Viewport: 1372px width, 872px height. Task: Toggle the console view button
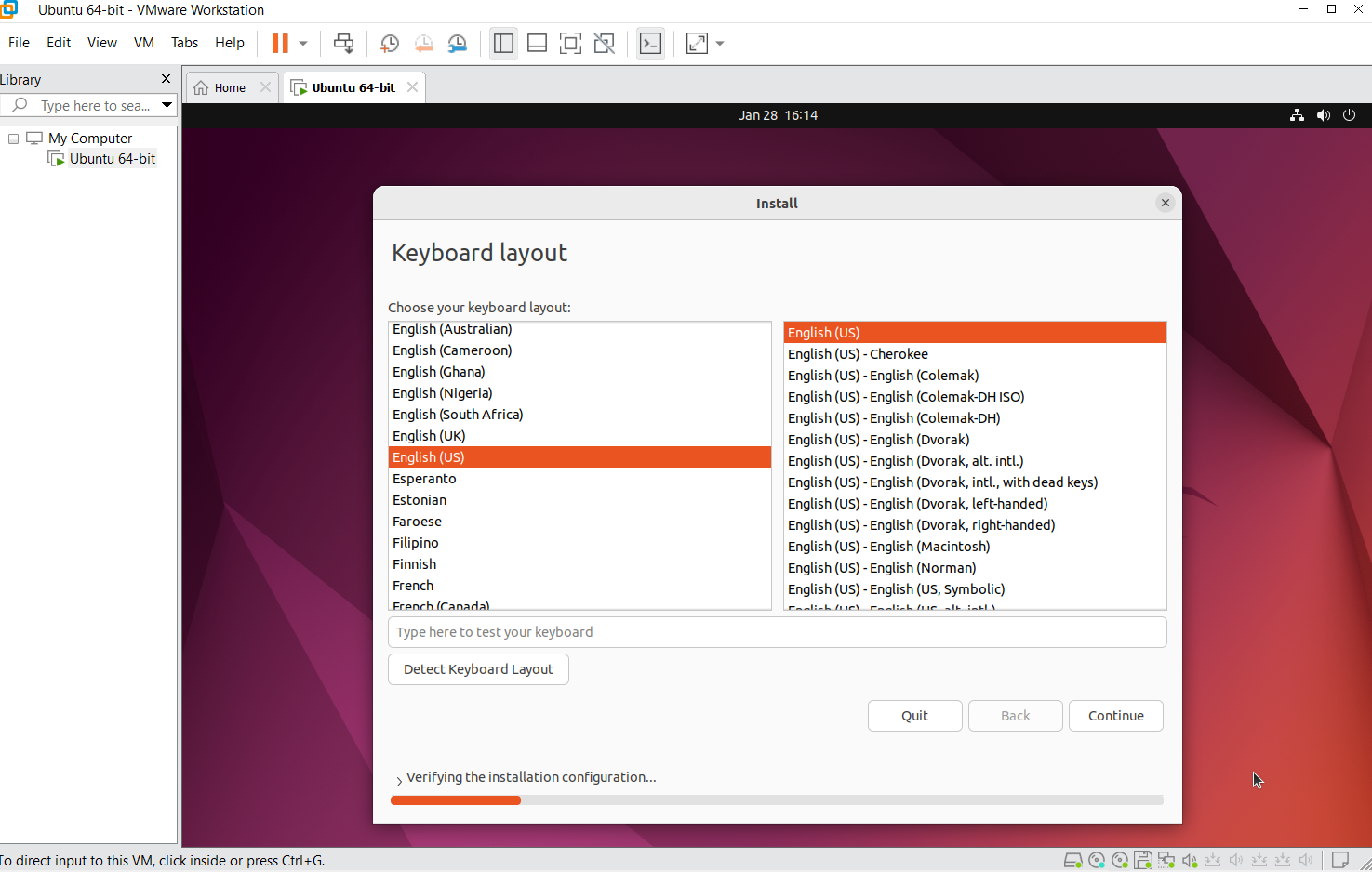pyautogui.click(x=650, y=44)
